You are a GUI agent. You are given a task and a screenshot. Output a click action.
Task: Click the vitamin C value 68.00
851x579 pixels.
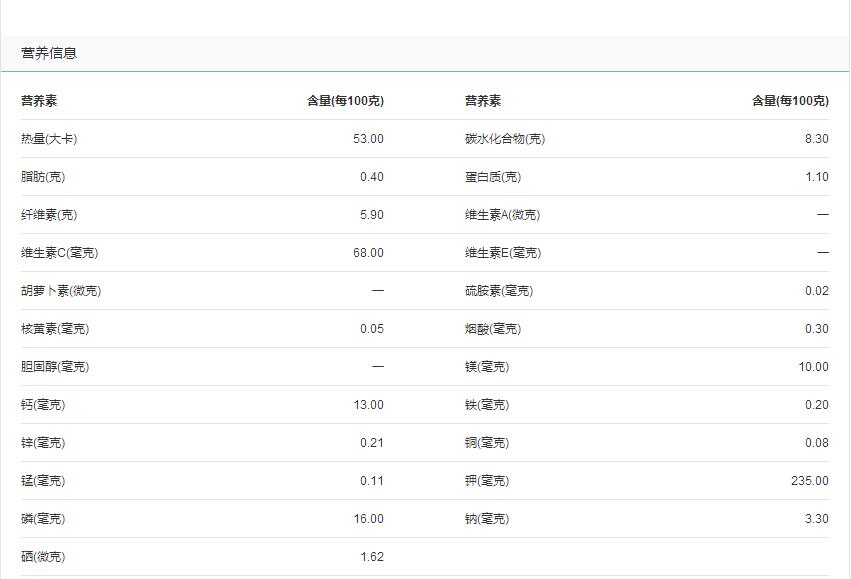tap(367, 252)
